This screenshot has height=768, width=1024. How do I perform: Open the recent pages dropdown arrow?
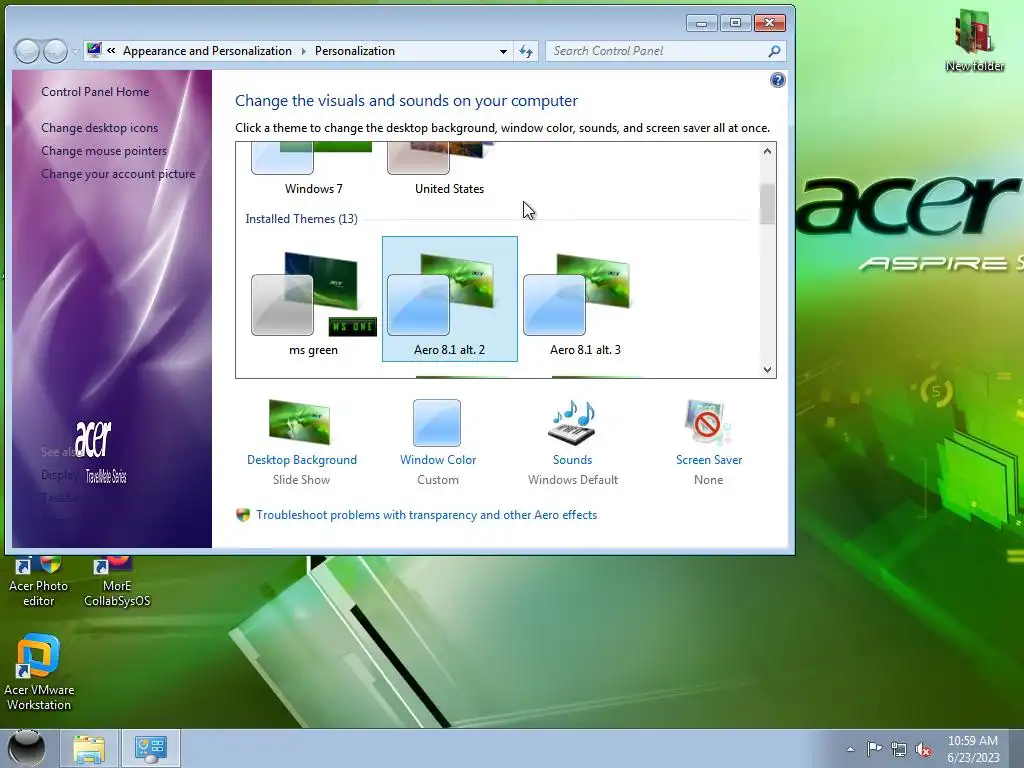click(x=75, y=51)
